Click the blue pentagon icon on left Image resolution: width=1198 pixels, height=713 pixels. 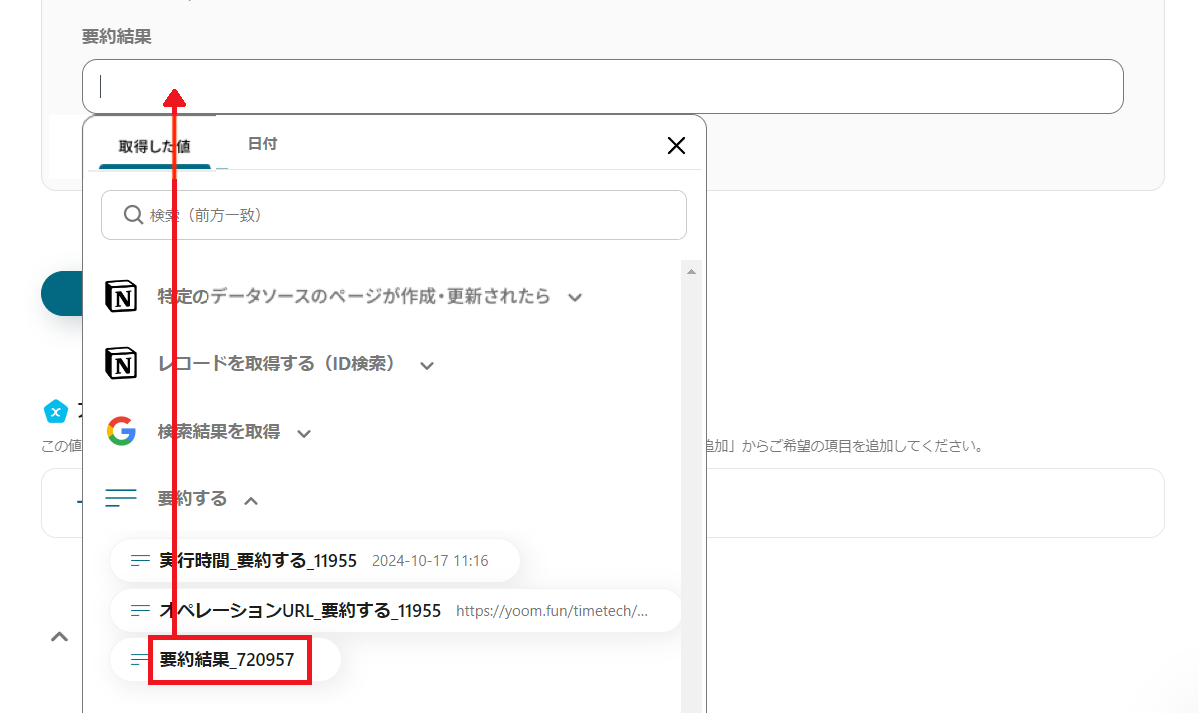tap(56, 412)
